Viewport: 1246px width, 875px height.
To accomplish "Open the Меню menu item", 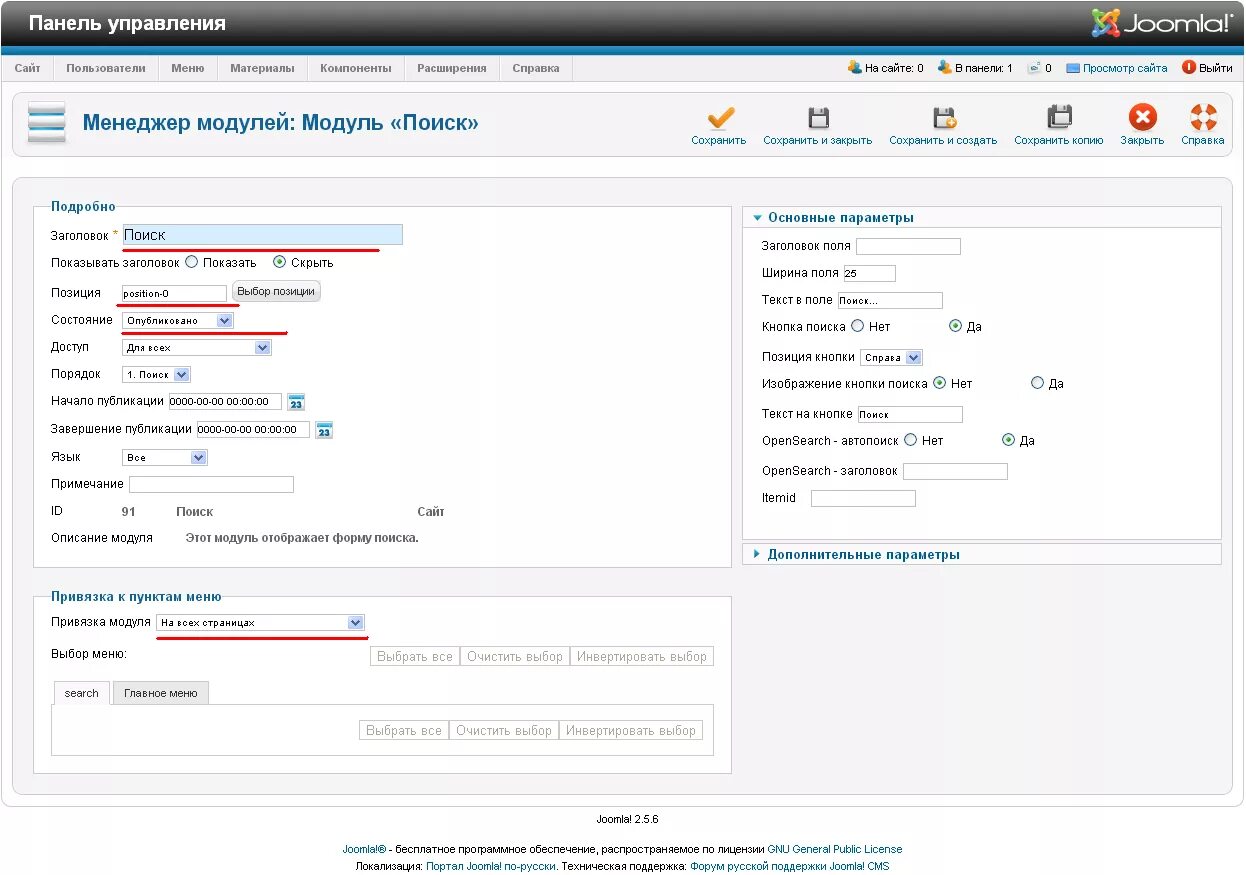I will (188, 68).
